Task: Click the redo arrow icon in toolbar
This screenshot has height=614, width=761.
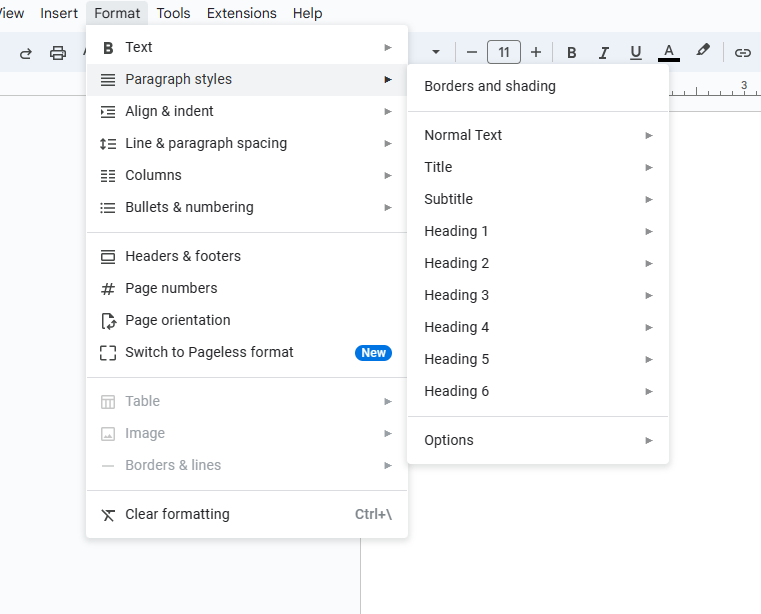Action: [25, 52]
